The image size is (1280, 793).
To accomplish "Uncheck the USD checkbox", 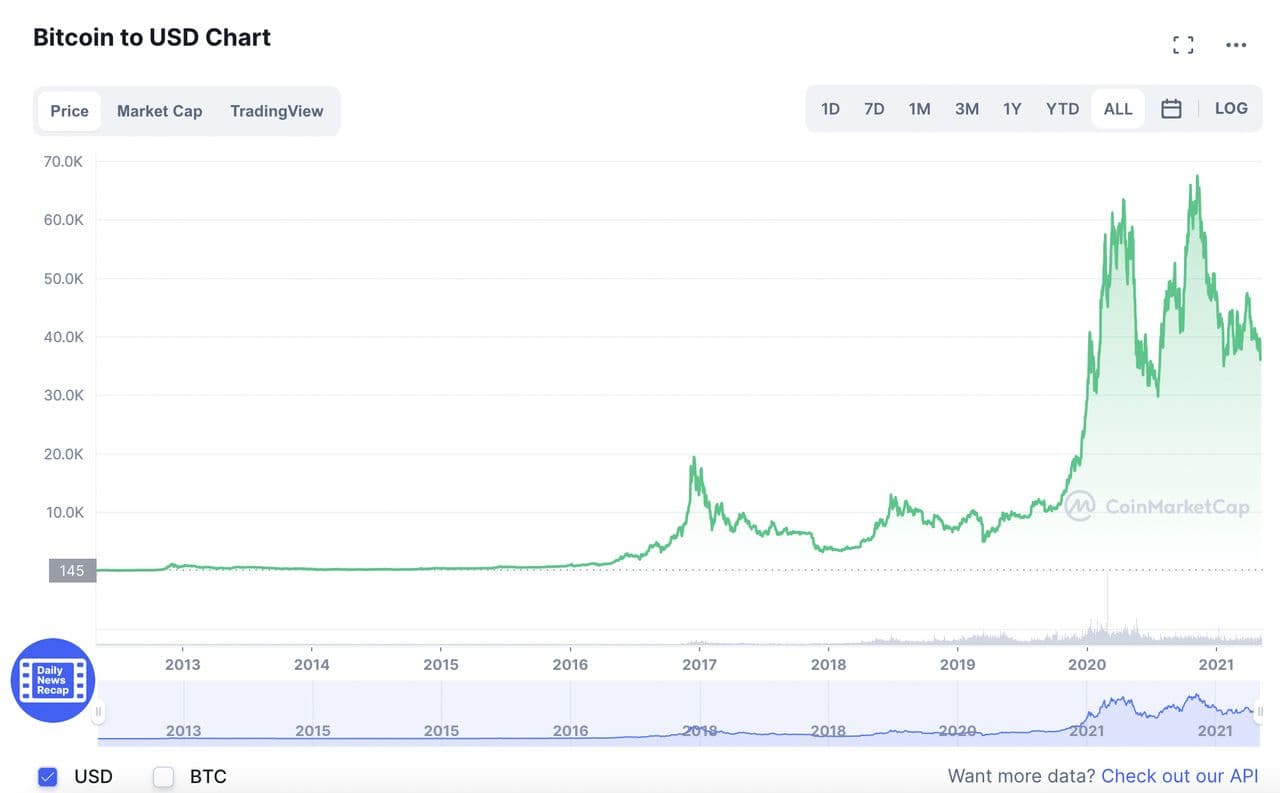I will click(47, 776).
